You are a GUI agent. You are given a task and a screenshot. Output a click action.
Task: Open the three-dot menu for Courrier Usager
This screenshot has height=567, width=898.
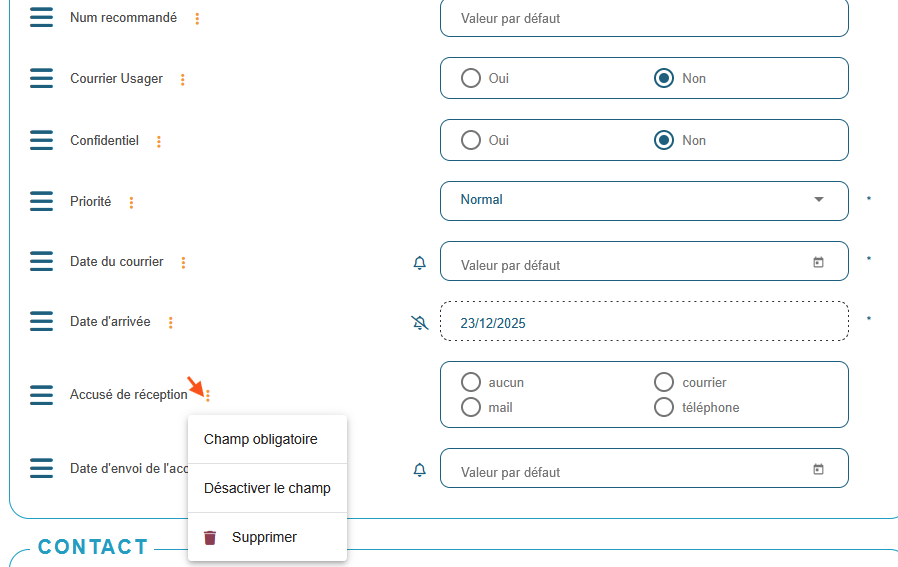182,79
